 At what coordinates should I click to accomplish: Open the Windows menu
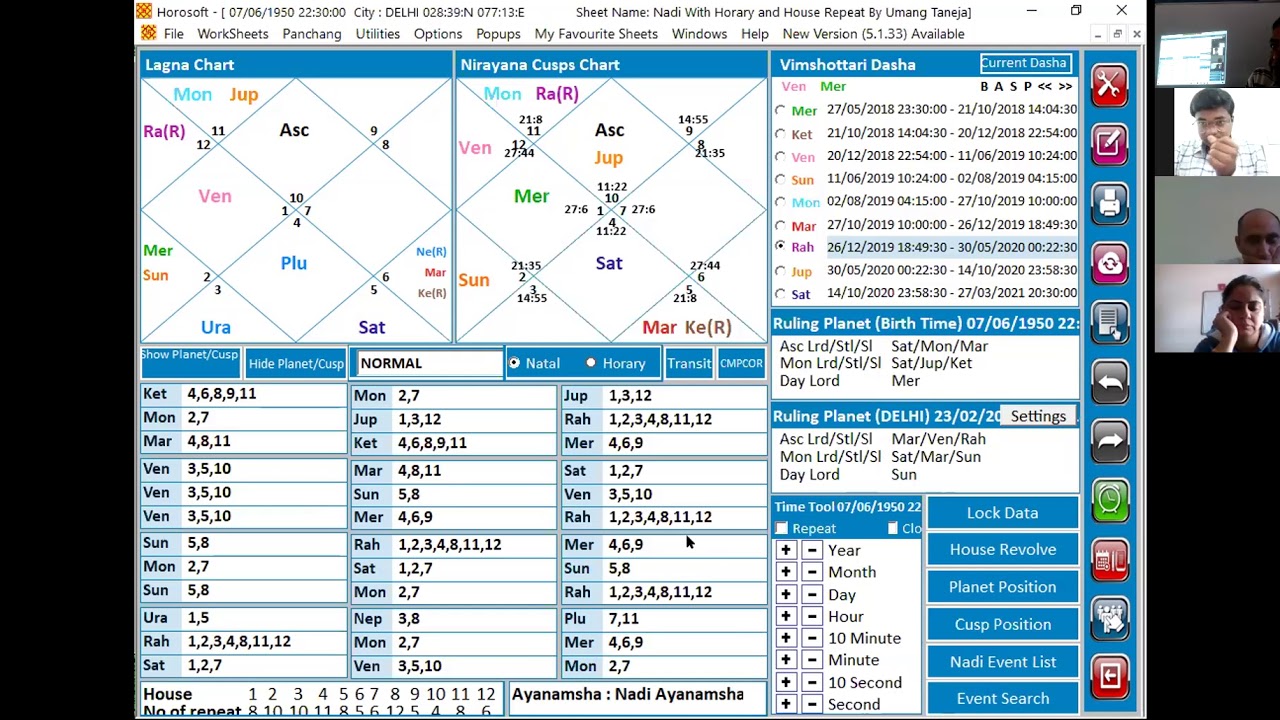pos(699,34)
